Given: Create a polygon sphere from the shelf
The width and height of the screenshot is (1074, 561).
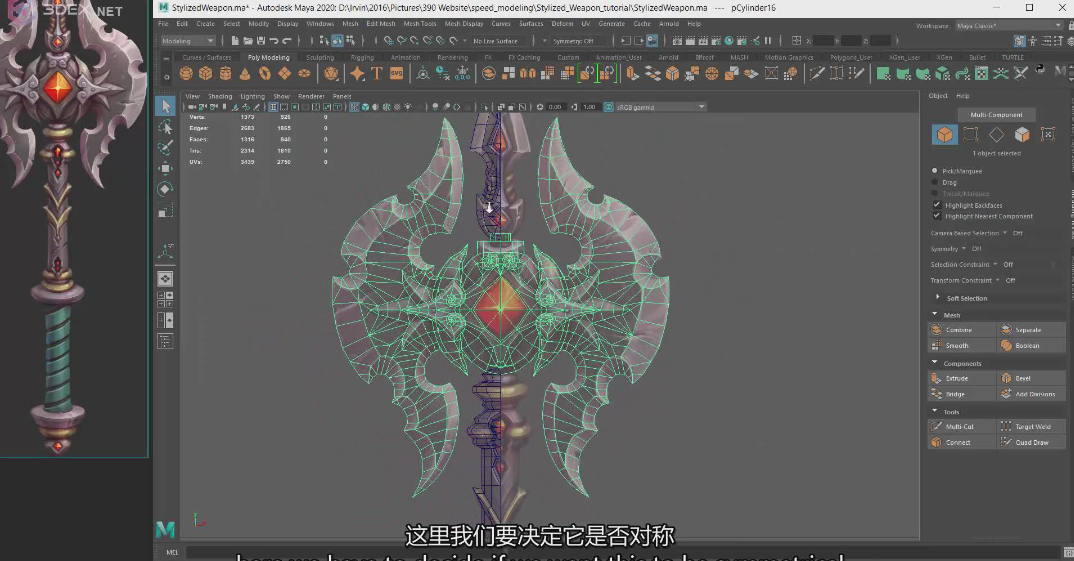Looking at the screenshot, I should (x=186, y=73).
